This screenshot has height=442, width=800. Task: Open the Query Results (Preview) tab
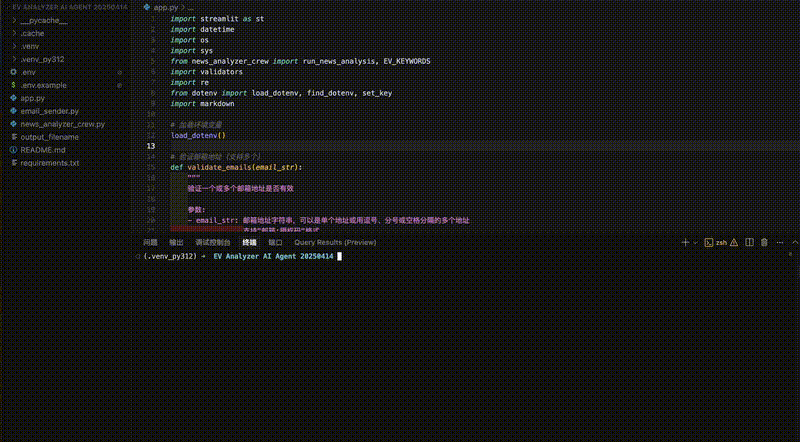335,242
